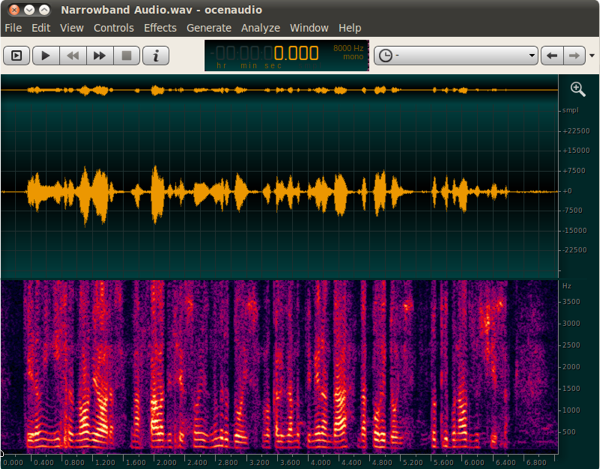Close the ocenaudio window
Screen dimensions: 600x469
[x=14, y=10]
